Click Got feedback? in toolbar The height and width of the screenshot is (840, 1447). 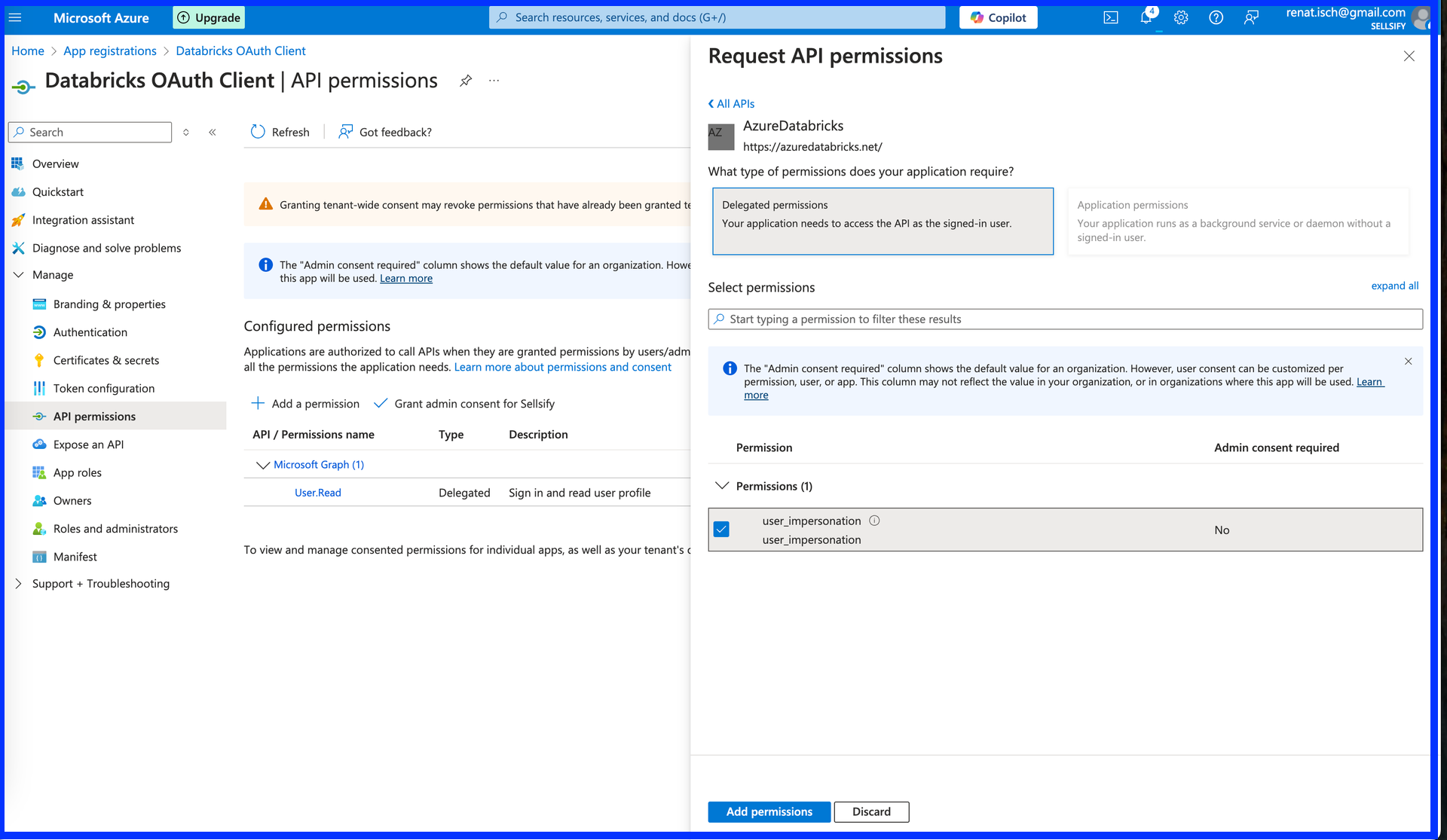[385, 132]
